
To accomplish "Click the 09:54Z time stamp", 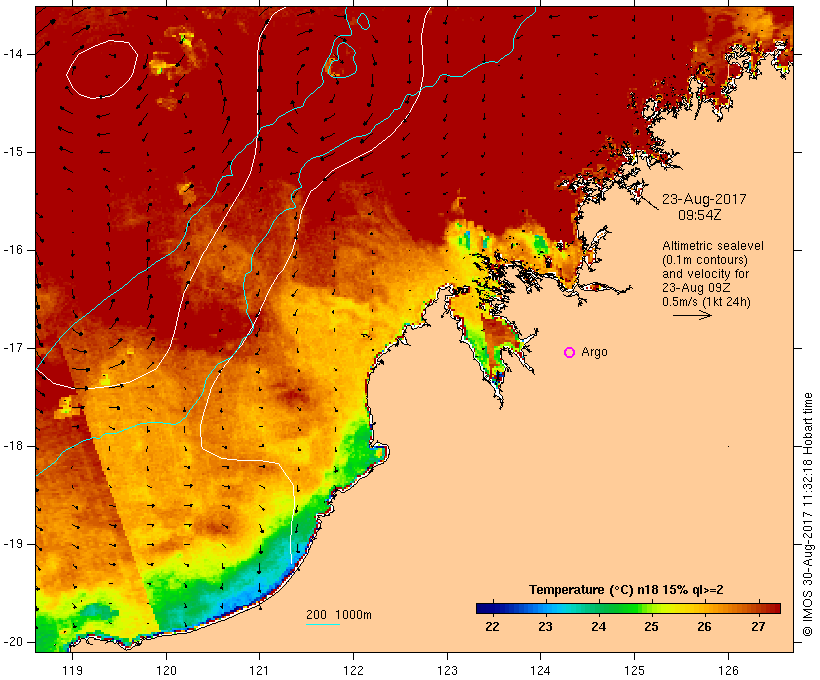I will 700,215.
